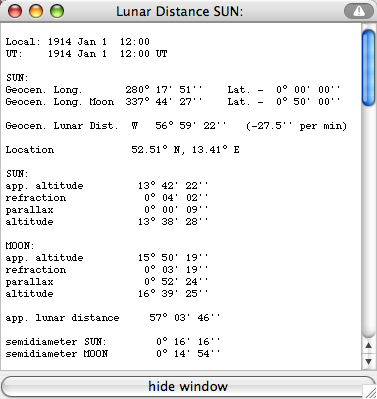Click the Sun refraction 0° 04' 02''

tap(176, 198)
